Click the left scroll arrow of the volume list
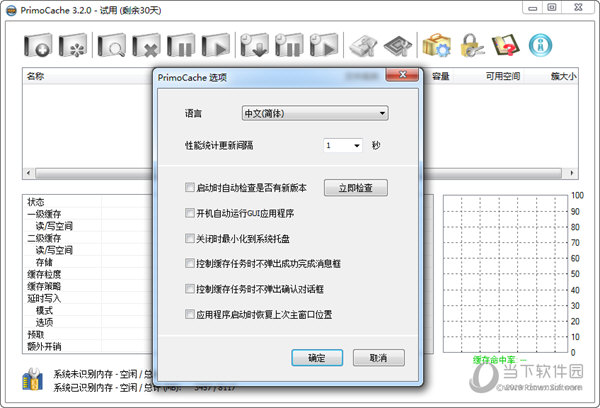Viewport: 600px width, 408px height. click(x=28, y=173)
